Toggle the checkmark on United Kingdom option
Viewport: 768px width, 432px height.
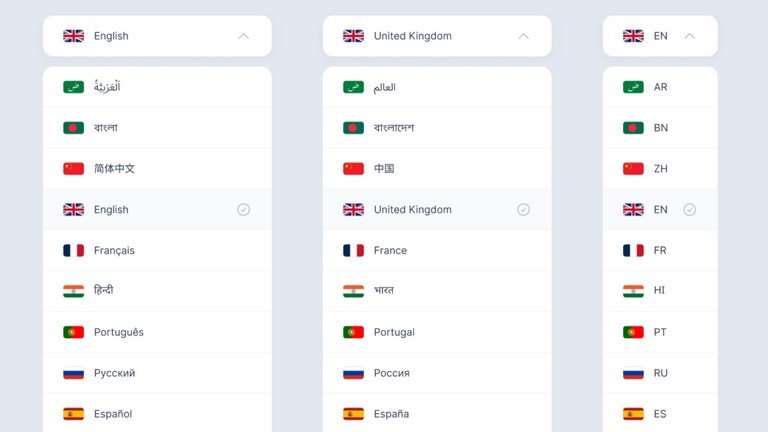tap(523, 210)
